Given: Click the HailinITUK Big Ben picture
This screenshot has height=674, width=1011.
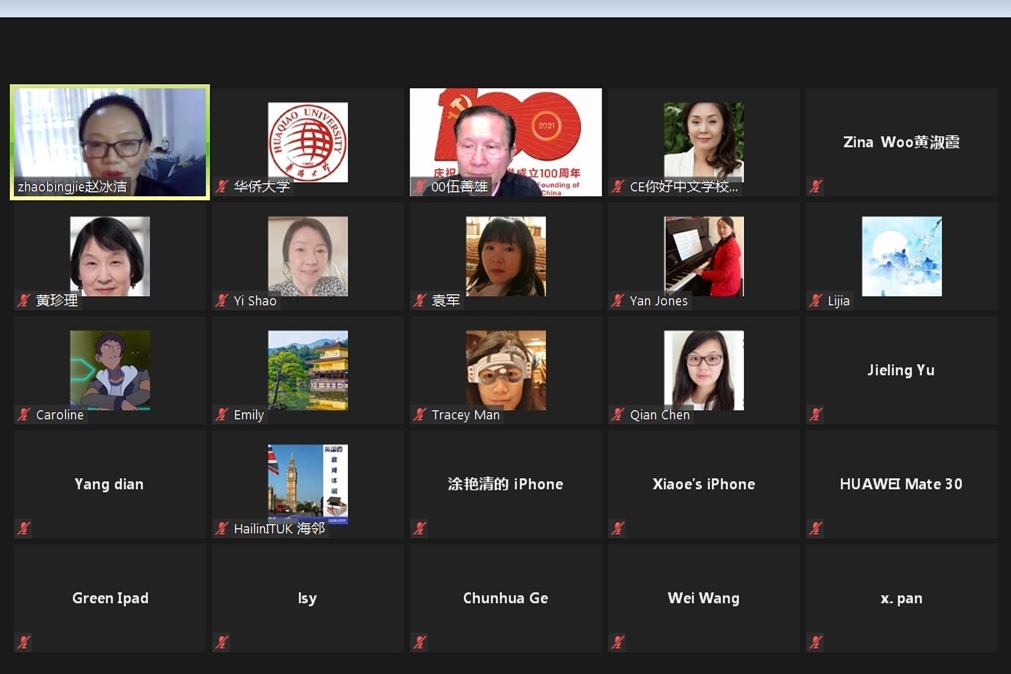Looking at the screenshot, I should click(307, 483).
